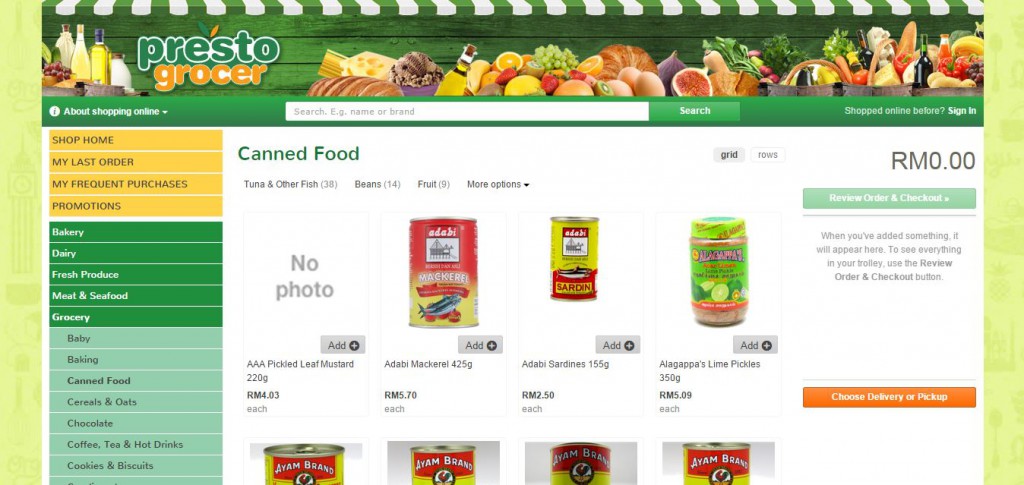Click the info icon beside About shopping online
The height and width of the screenshot is (485, 1024).
54,112
